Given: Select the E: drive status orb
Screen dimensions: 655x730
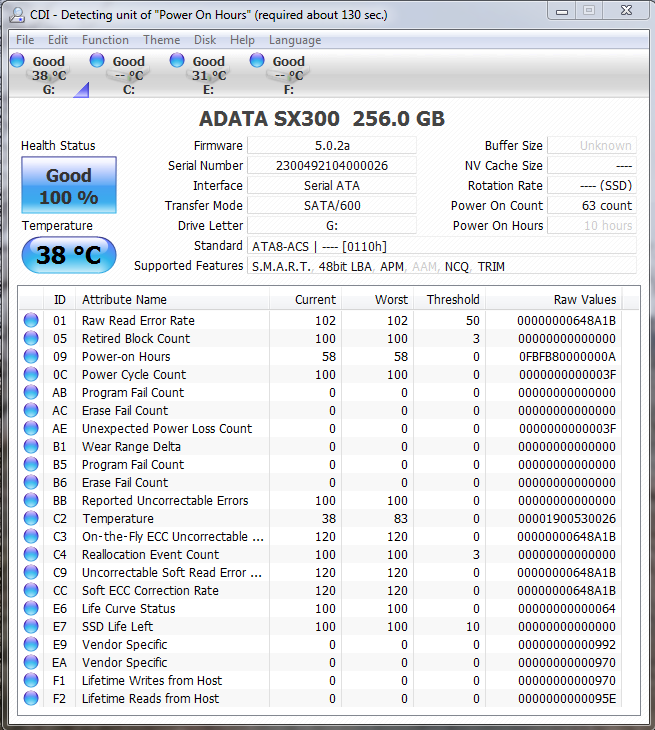Looking at the screenshot, I should (x=177, y=61).
